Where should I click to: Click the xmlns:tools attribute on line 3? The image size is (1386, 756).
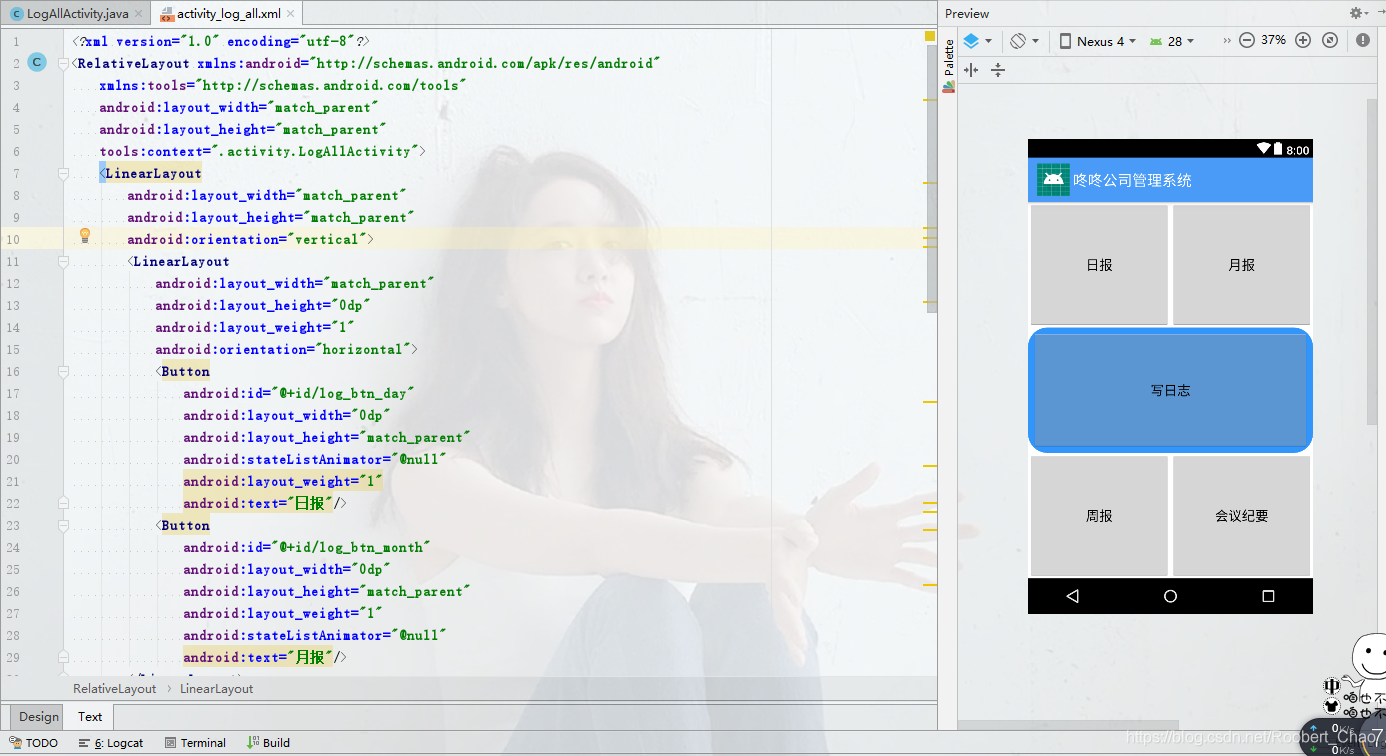pyautogui.click(x=283, y=85)
